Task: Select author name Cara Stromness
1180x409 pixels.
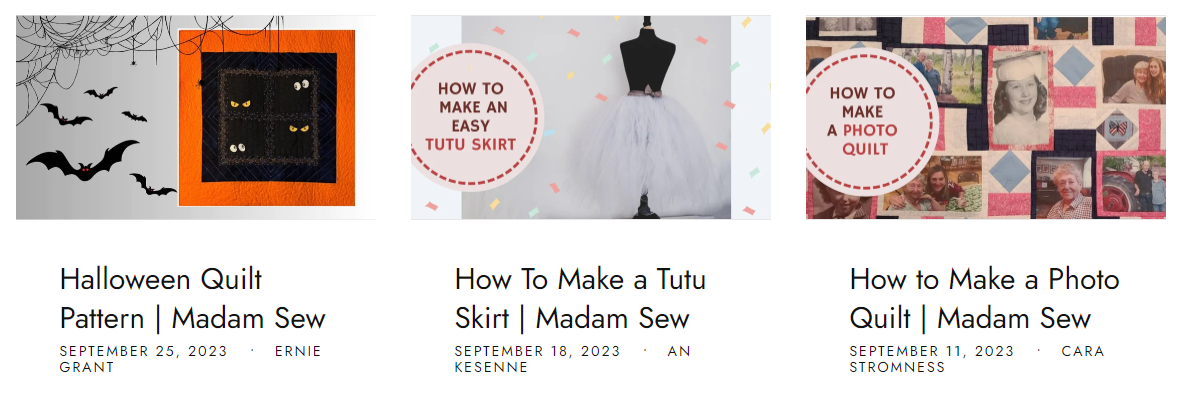Action: pos(977,359)
